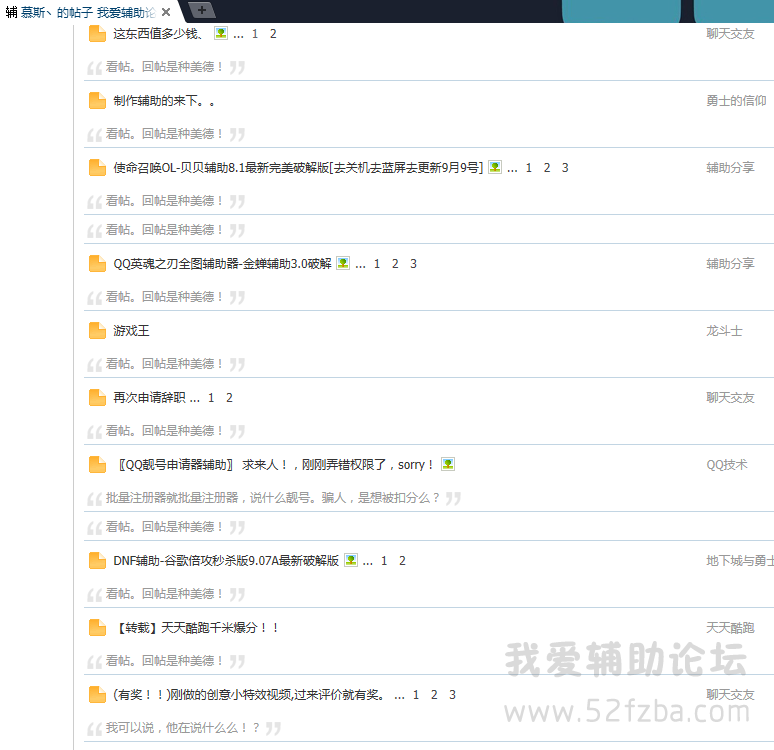The image size is (774, 750).
Task: Click the image attachment icon after 这东西值多少钱
Action: point(221,33)
